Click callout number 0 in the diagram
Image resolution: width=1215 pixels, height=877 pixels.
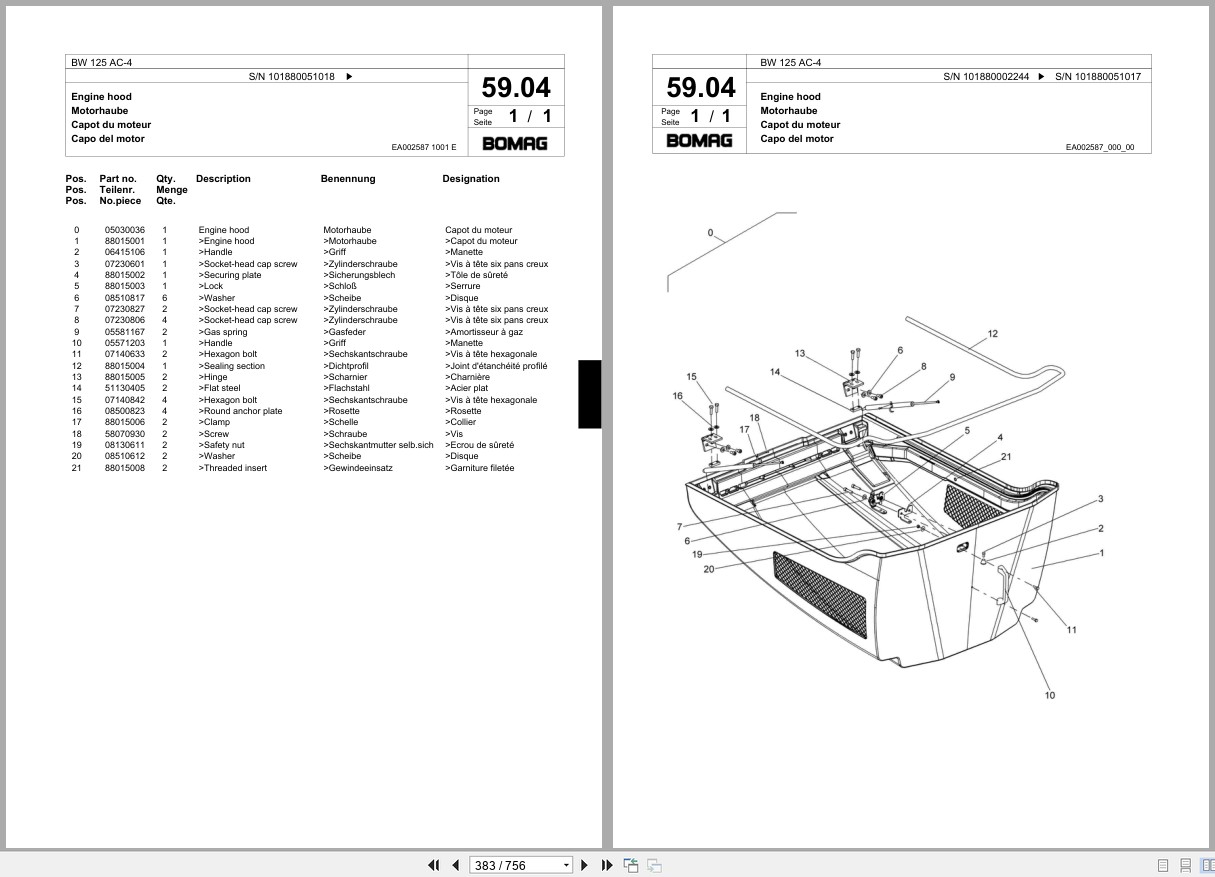710,233
